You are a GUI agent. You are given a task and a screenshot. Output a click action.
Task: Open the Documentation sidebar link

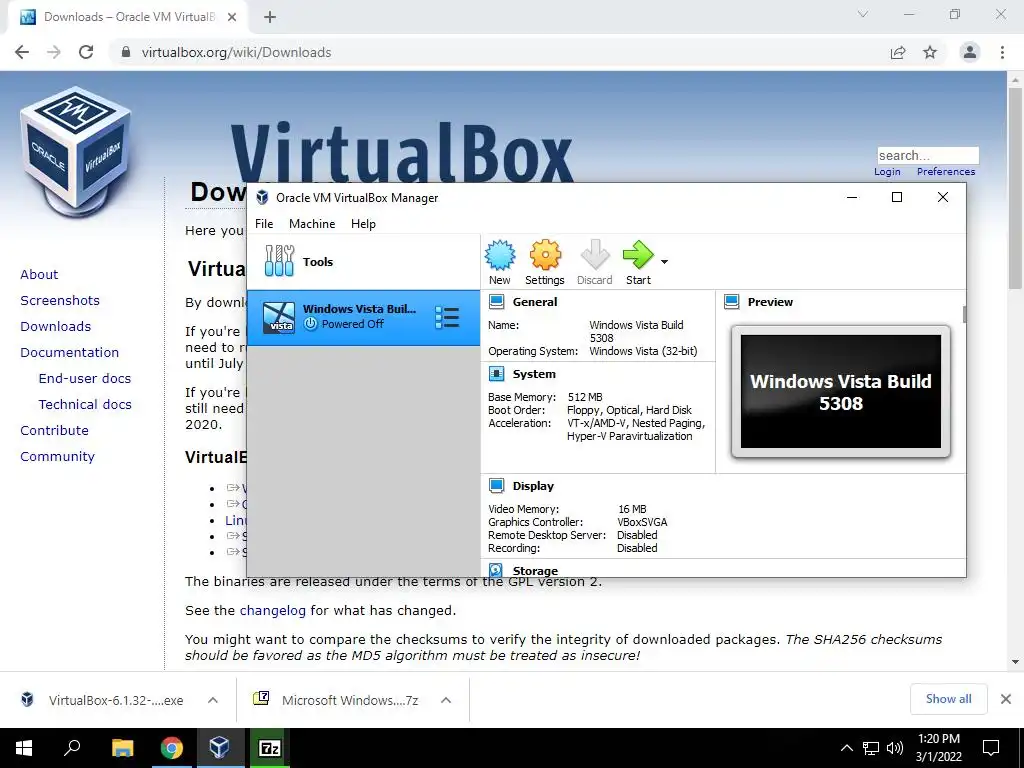click(x=70, y=353)
